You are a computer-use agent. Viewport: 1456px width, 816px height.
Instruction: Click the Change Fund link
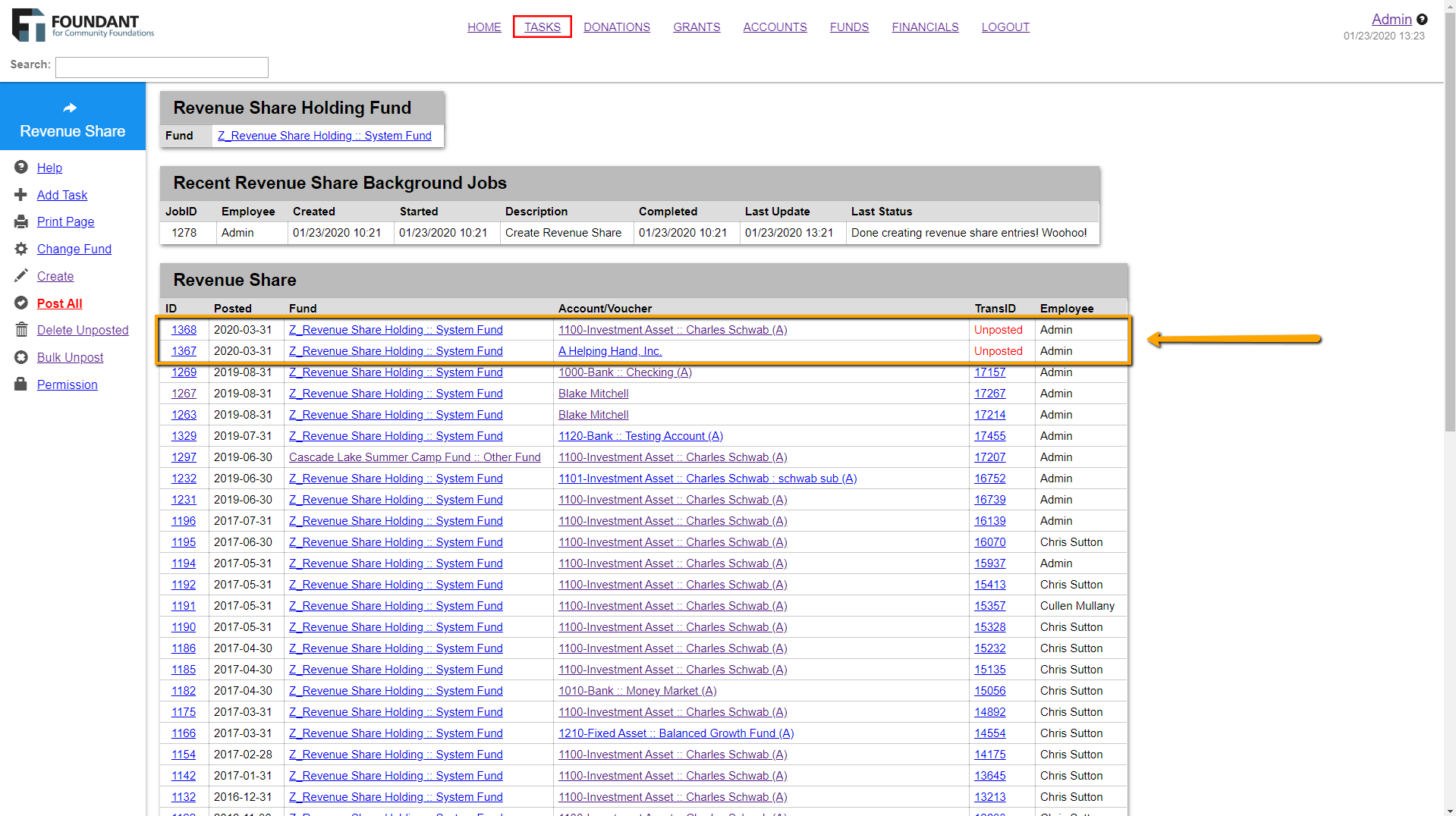click(x=74, y=249)
